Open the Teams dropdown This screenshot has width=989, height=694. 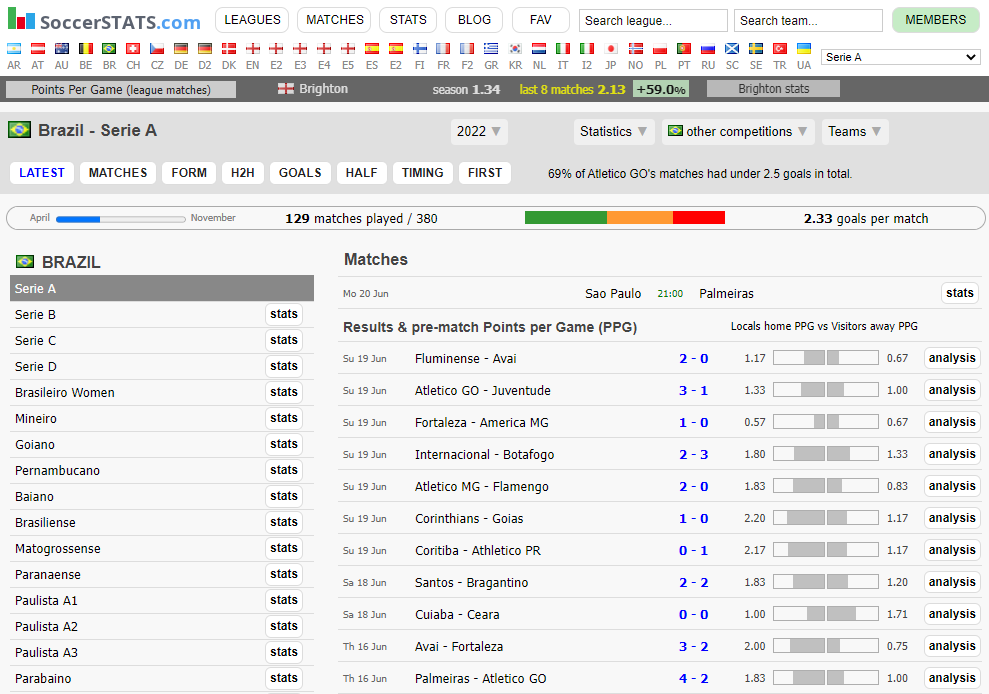[855, 131]
